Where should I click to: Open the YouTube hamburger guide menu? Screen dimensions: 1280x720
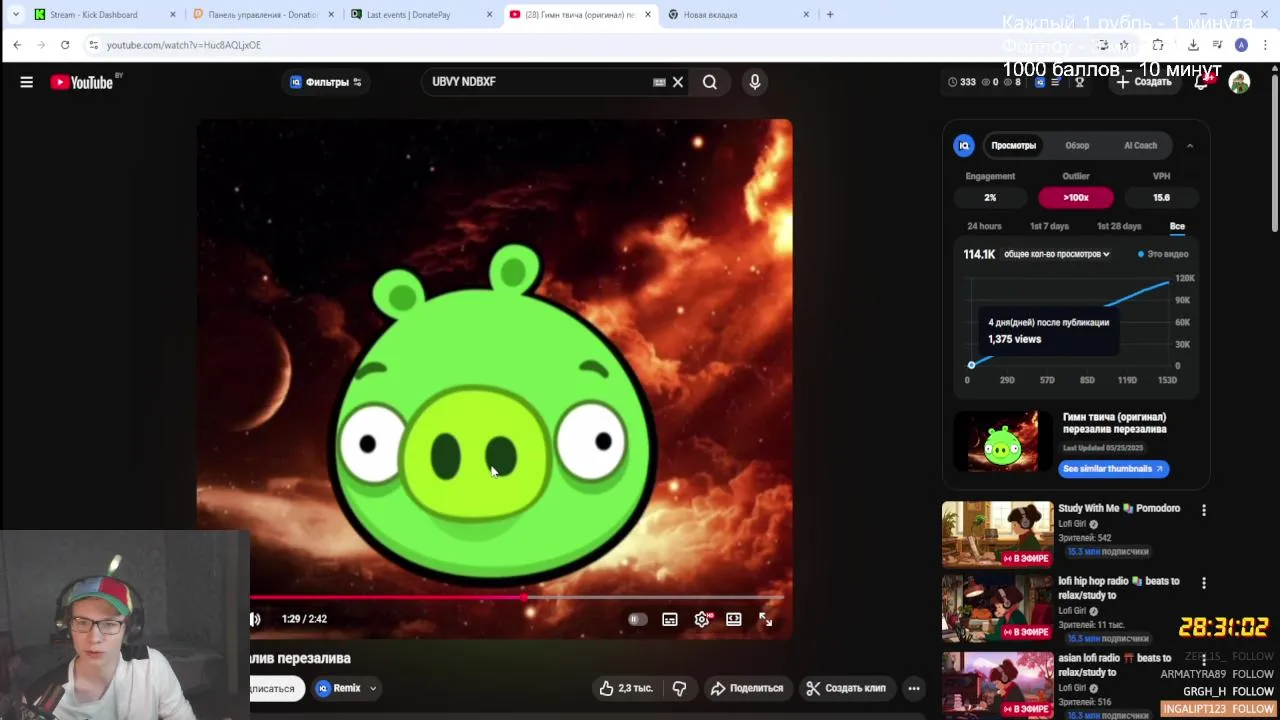(x=27, y=82)
